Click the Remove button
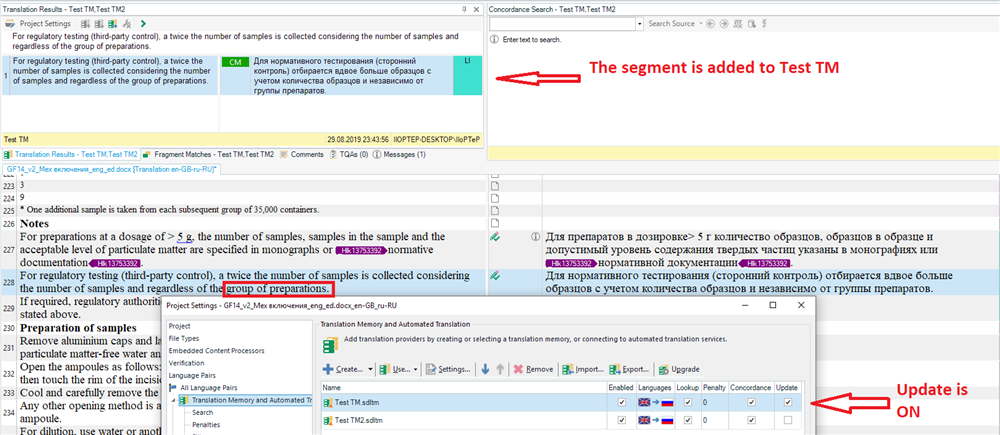Viewport: 1000px width, 435px height. (533, 369)
